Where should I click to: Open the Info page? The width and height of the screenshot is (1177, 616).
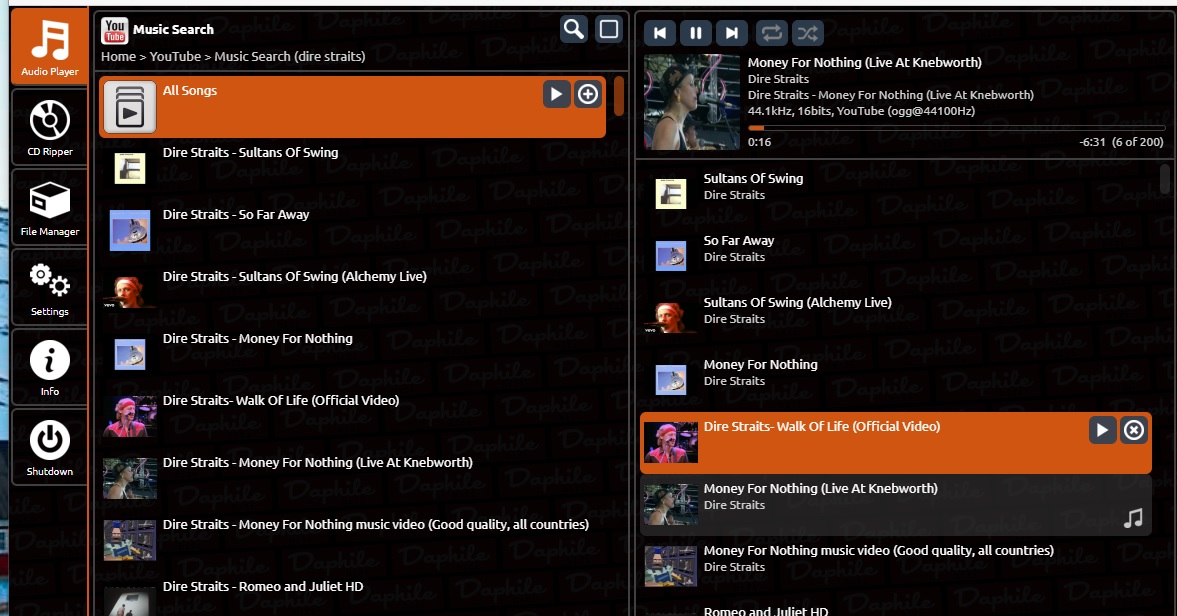[x=50, y=368]
